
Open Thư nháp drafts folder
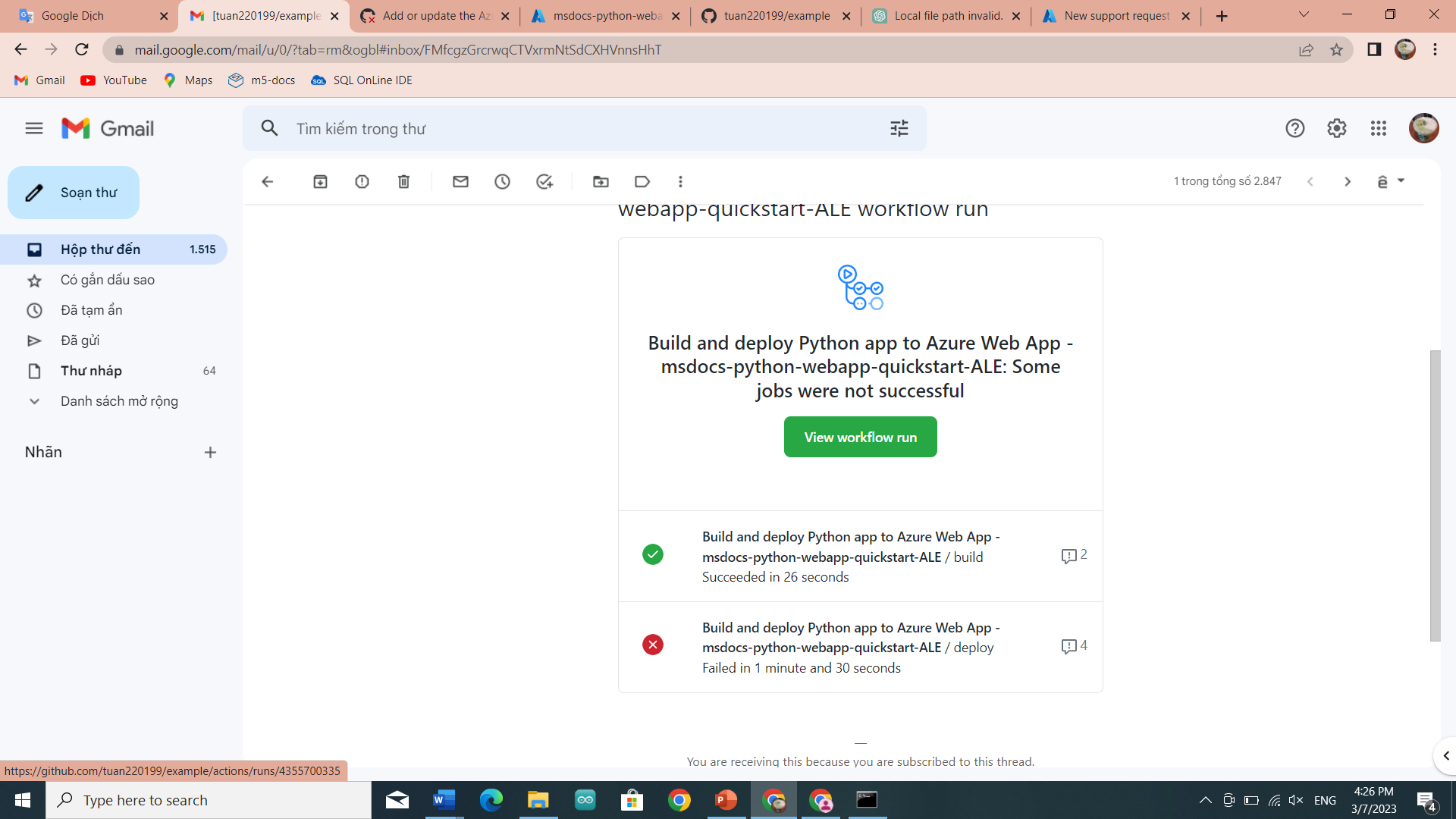point(114,371)
